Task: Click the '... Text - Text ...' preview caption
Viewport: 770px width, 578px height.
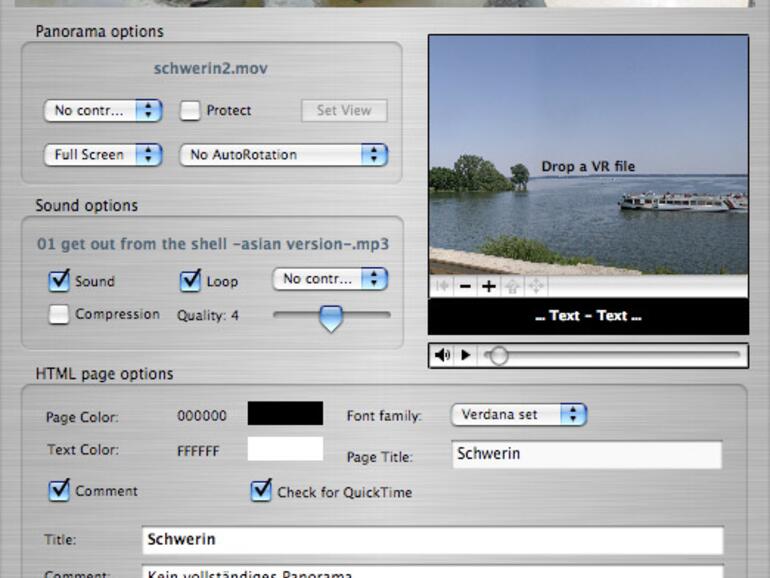Action: click(588, 316)
